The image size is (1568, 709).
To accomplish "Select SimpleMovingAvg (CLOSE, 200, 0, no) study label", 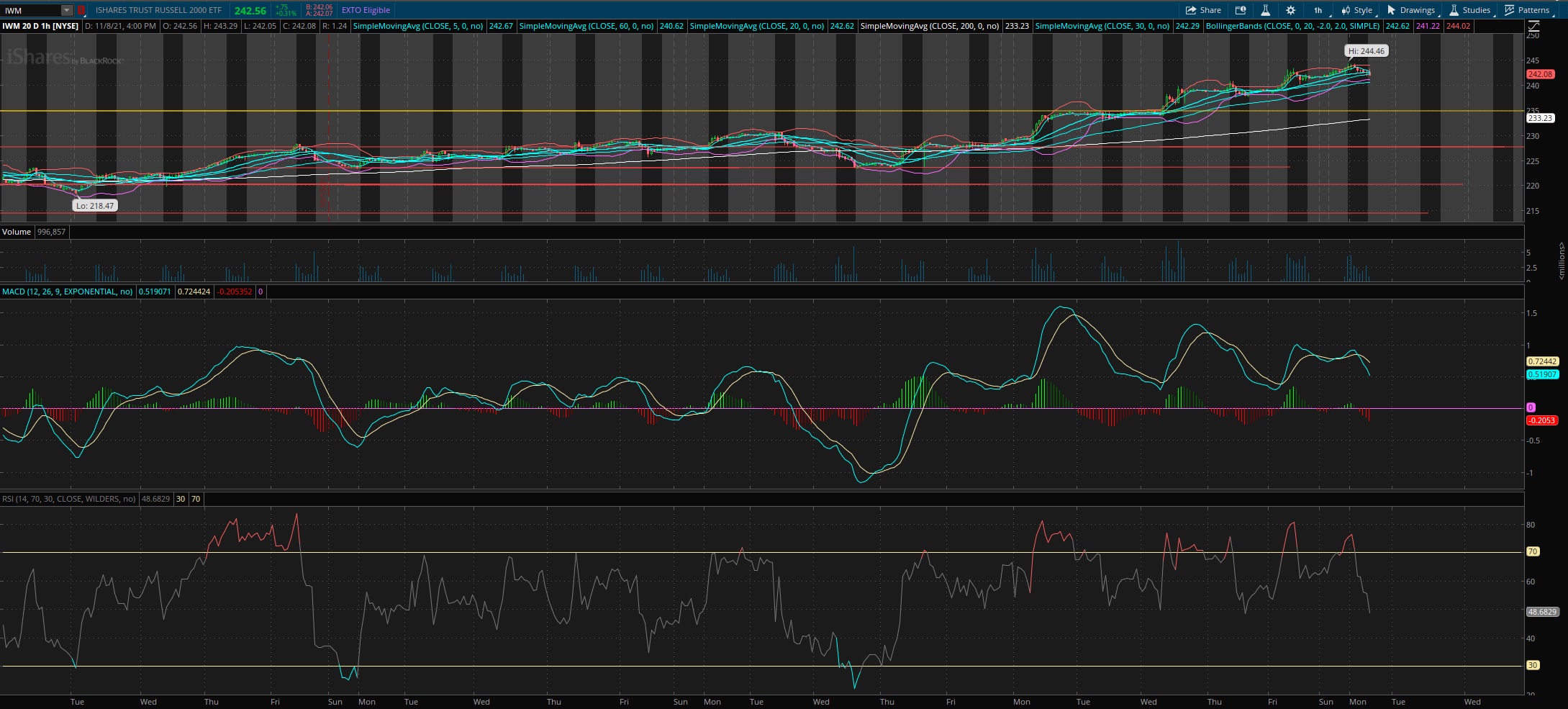I will click(x=929, y=26).
